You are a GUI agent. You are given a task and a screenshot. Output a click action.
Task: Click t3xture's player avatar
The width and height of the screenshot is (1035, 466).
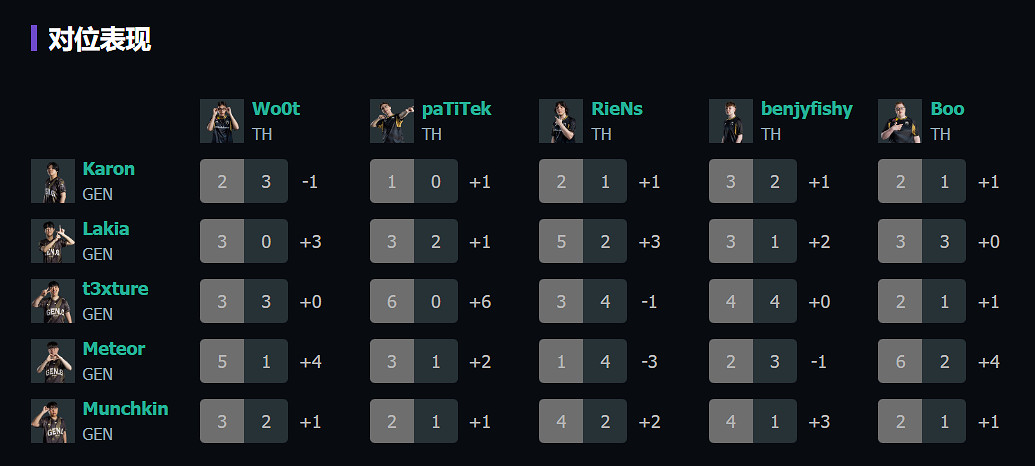point(53,301)
